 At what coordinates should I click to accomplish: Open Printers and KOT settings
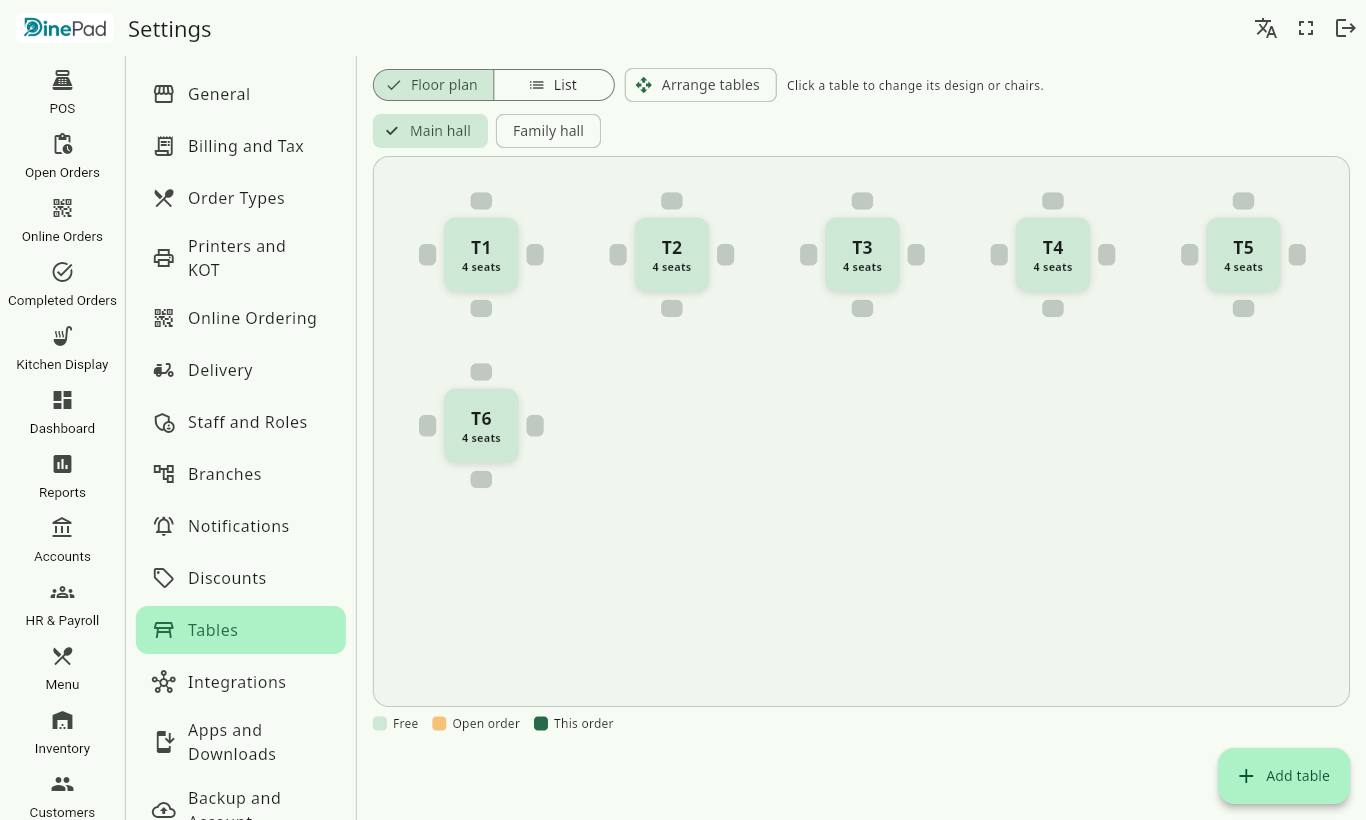tap(241, 258)
